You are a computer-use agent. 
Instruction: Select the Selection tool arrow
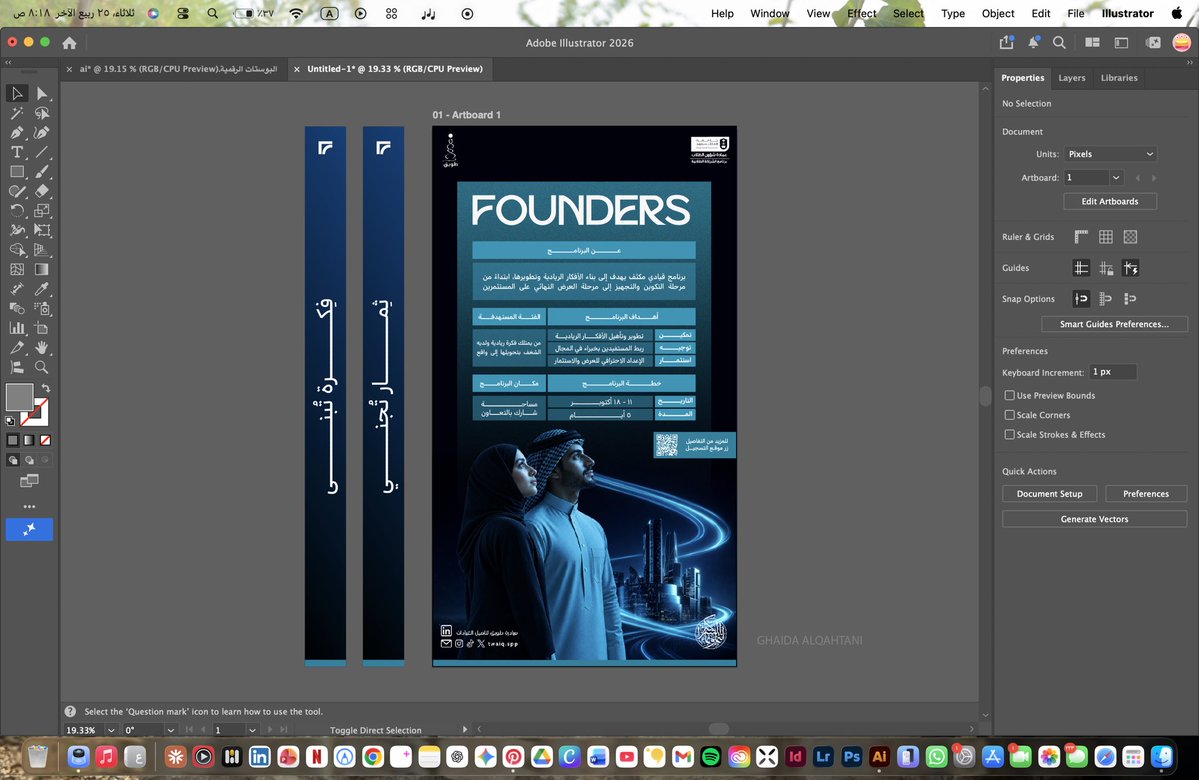coord(17,93)
